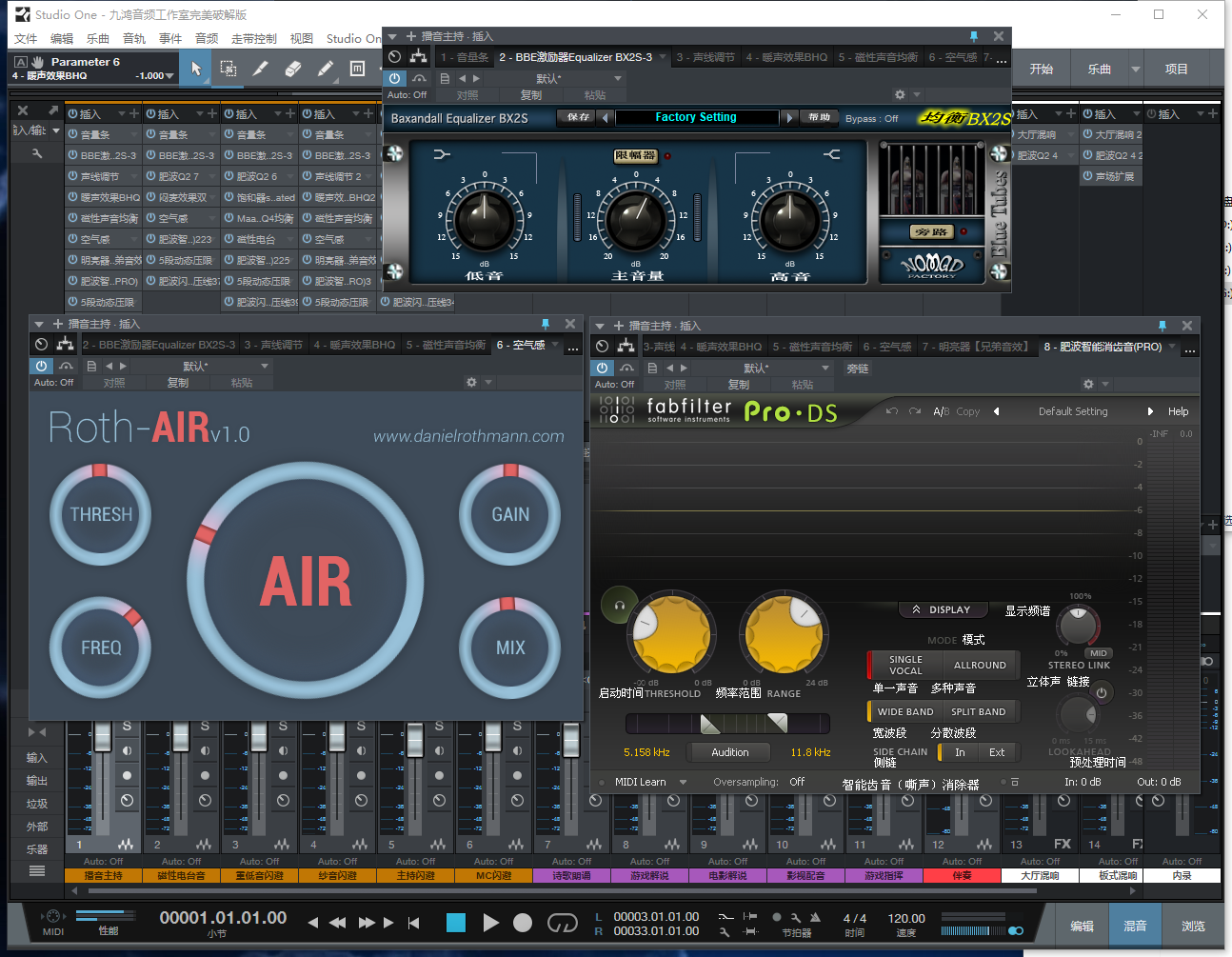Open the 音轨 menu in menu bar
Image resolution: width=1232 pixels, height=957 pixels.
134,39
